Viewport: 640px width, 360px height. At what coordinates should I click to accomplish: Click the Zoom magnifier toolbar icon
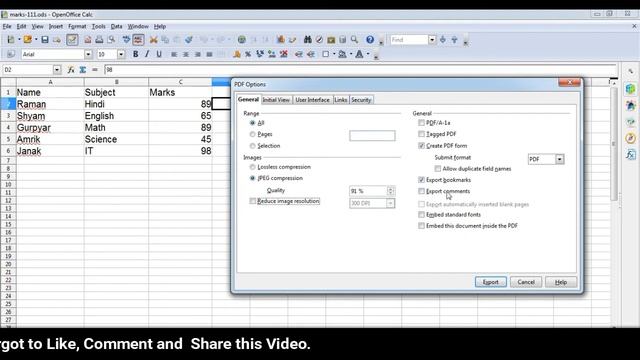point(354,40)
